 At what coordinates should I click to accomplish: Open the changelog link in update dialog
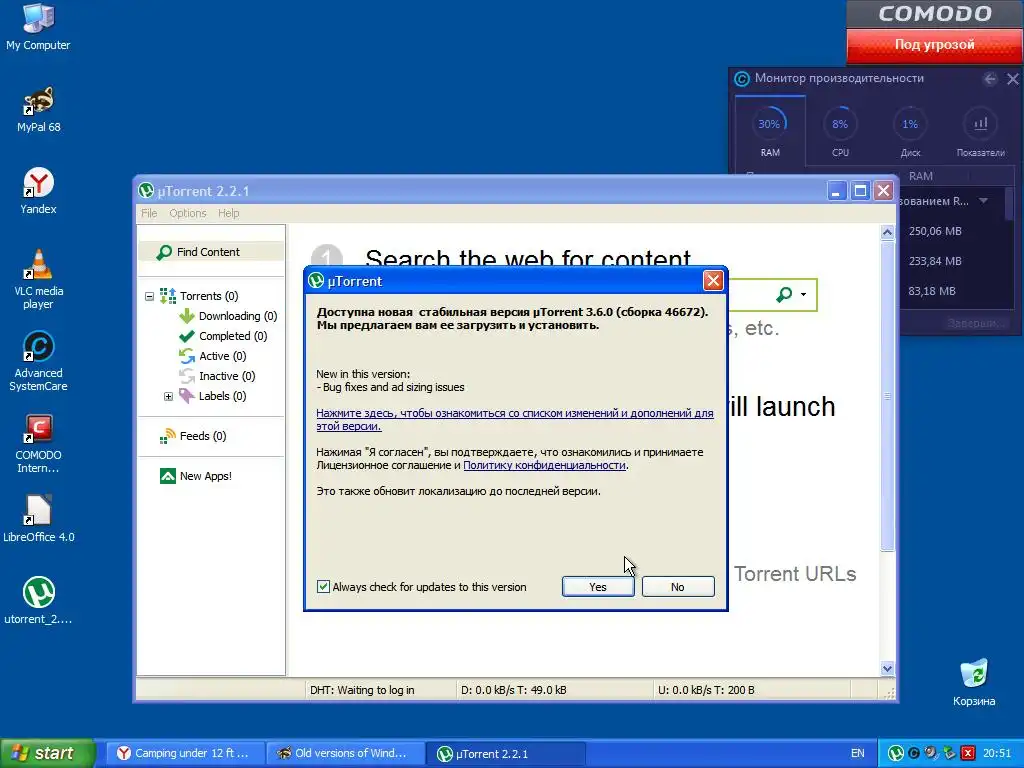[515, 419]
